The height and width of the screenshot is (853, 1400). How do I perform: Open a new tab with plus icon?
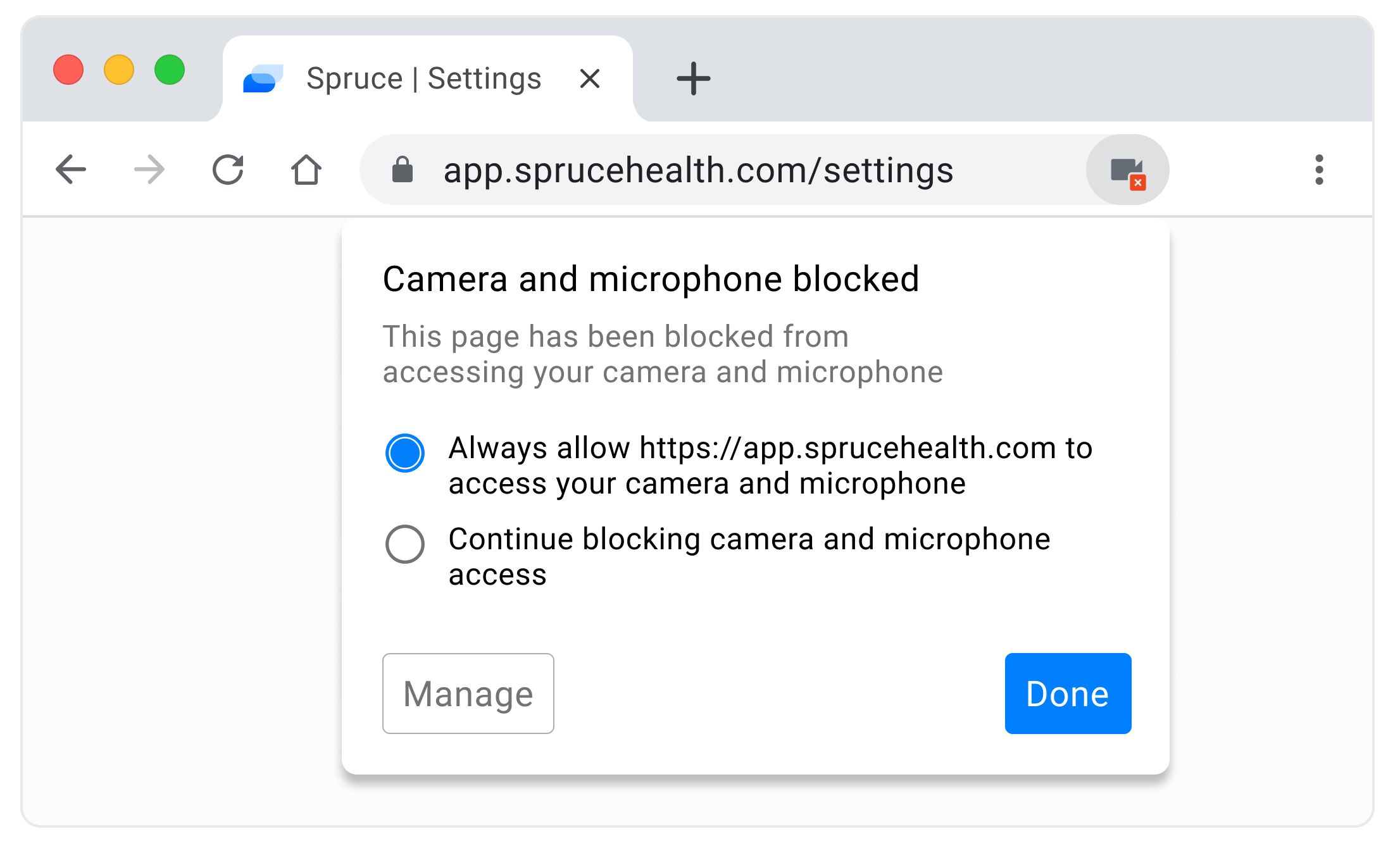pyautogui.click(x=694, y=78)
